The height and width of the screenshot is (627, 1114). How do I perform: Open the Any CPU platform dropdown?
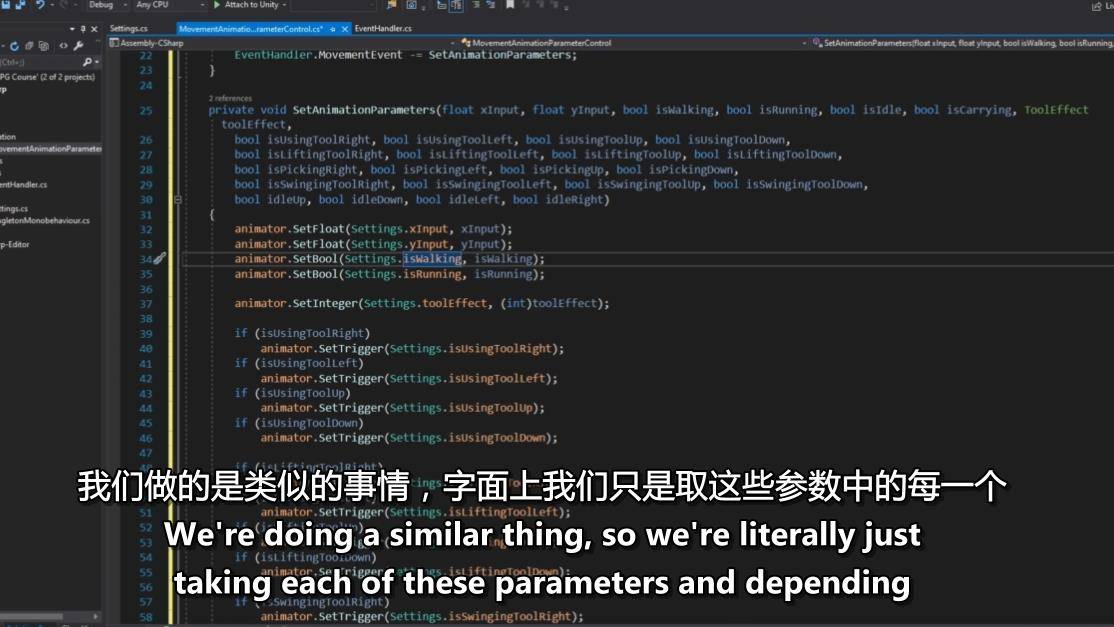point(170,4)
